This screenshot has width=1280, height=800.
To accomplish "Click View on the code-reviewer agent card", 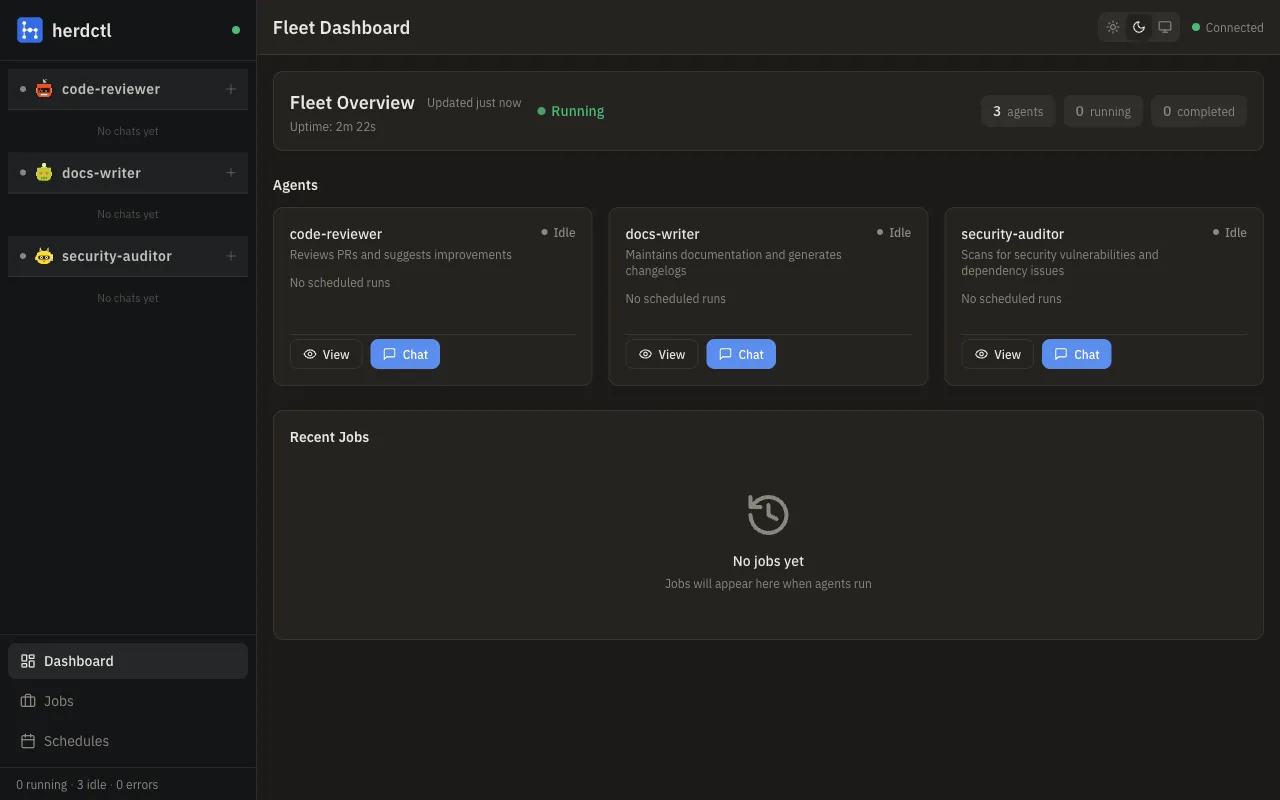I will tap(326, 354).
